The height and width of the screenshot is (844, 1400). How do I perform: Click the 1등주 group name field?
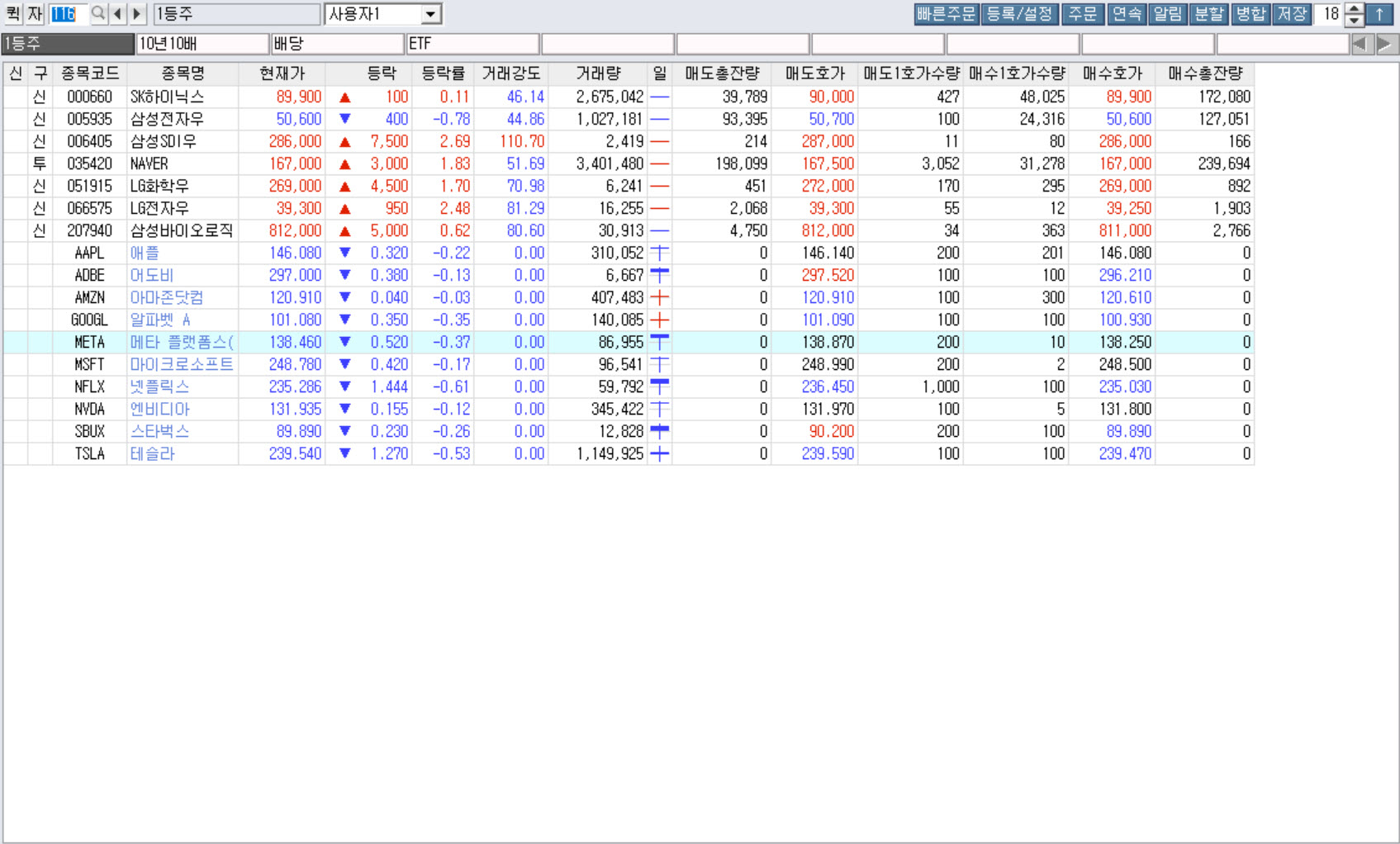tap(237, 14)
